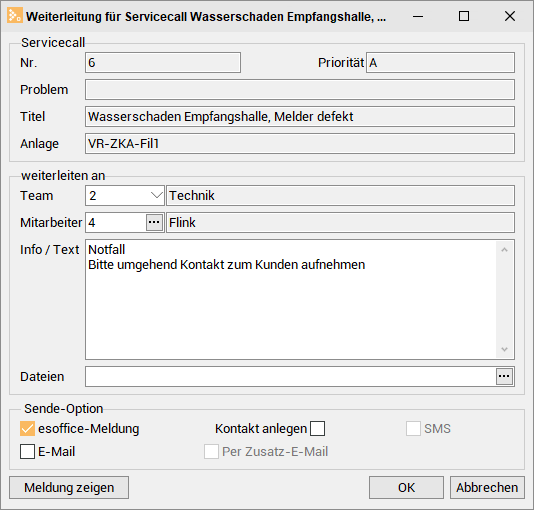The height and width of the screenshot is (510, 534).
Task: Click the Info text vertical scrollbar track
Action: 504,300
